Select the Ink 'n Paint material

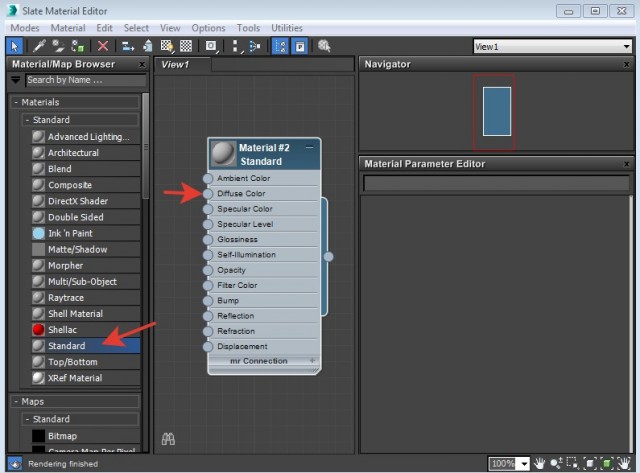pyautogui.click(x=86, y=233)
